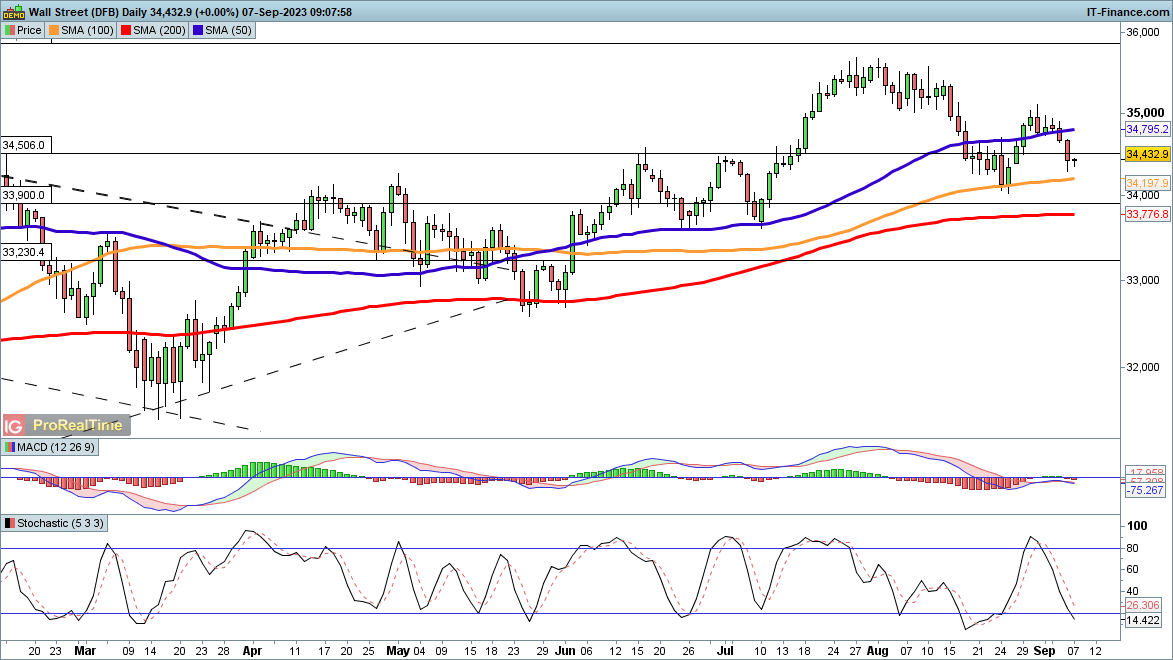Click the 34,506.0 horizontal level label
Viewport: 1173px width, 660px height.
pyautogui.click(x=23, y=145)
